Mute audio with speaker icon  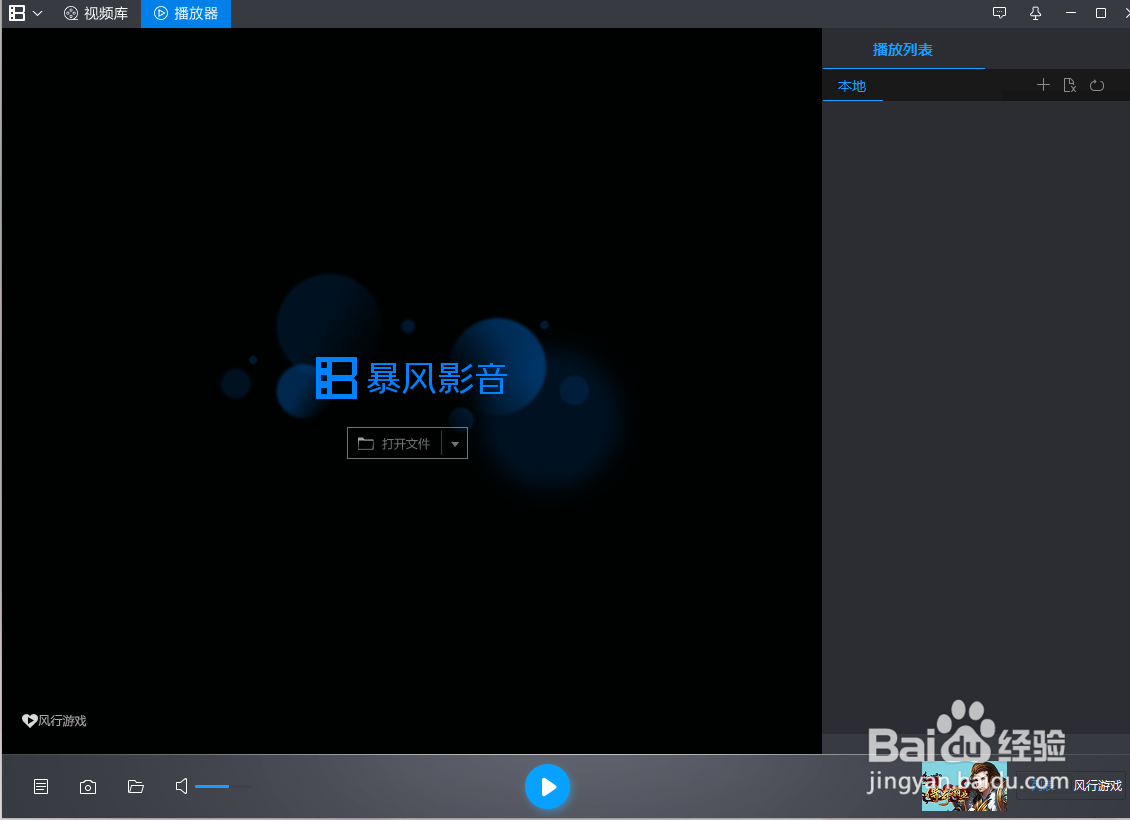click(x=182, y=786)
